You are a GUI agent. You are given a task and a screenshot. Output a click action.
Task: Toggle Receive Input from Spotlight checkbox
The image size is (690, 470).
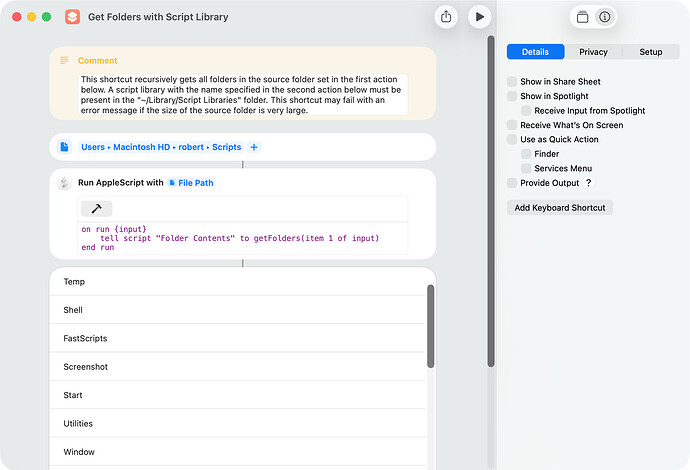(x=526, y=110)
